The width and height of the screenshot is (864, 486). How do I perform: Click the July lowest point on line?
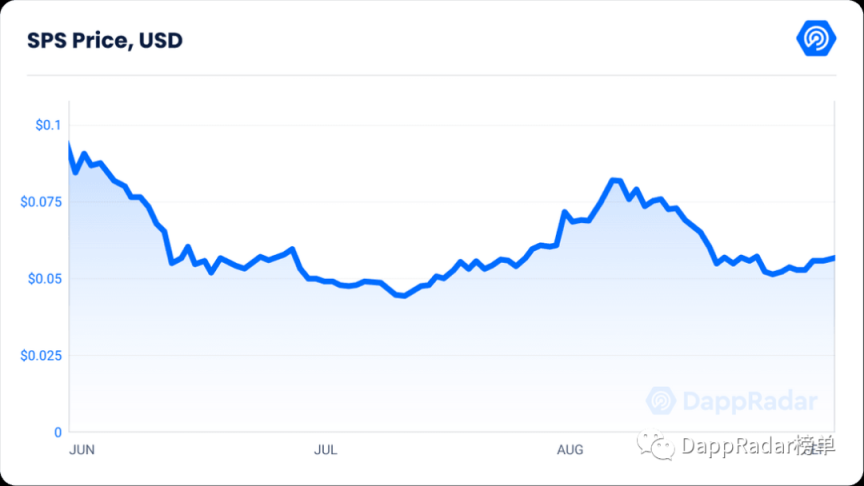404,296
